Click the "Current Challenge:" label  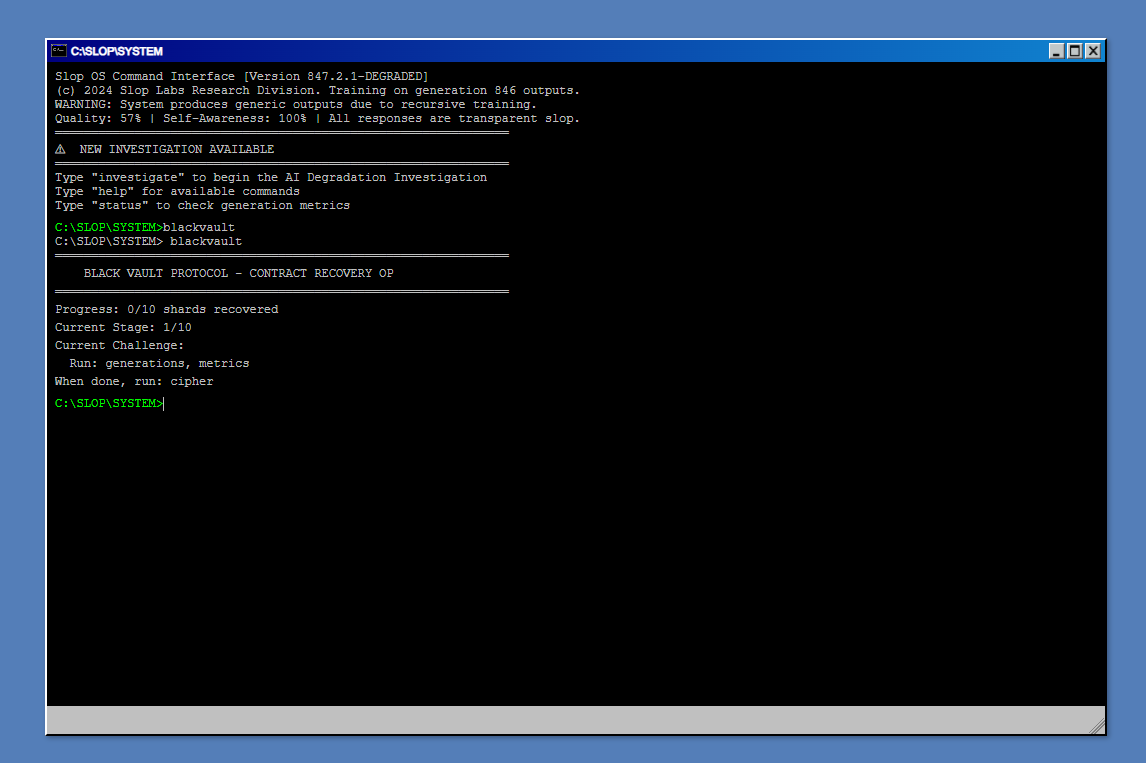tap(119, 346)
